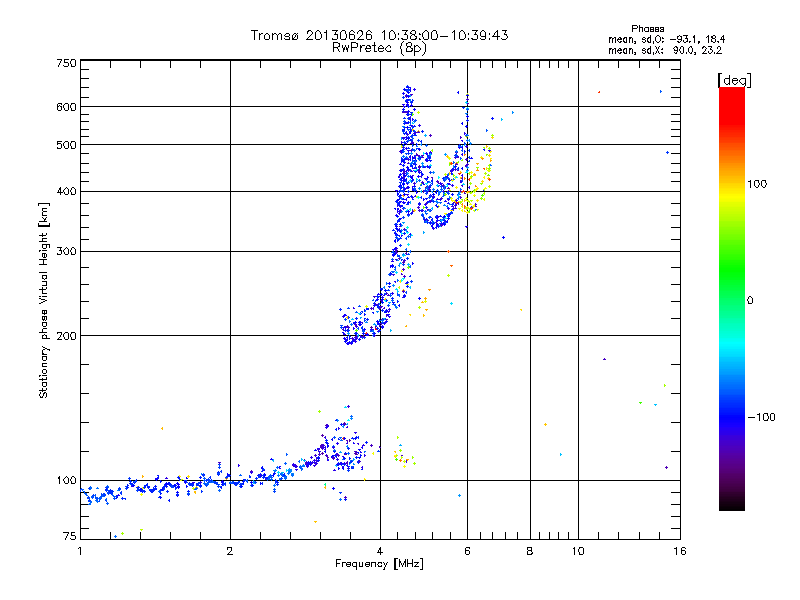The image size is (800, 600).
Task: Click the 4 frequency axis label
Action: click(x=380, y=551)
